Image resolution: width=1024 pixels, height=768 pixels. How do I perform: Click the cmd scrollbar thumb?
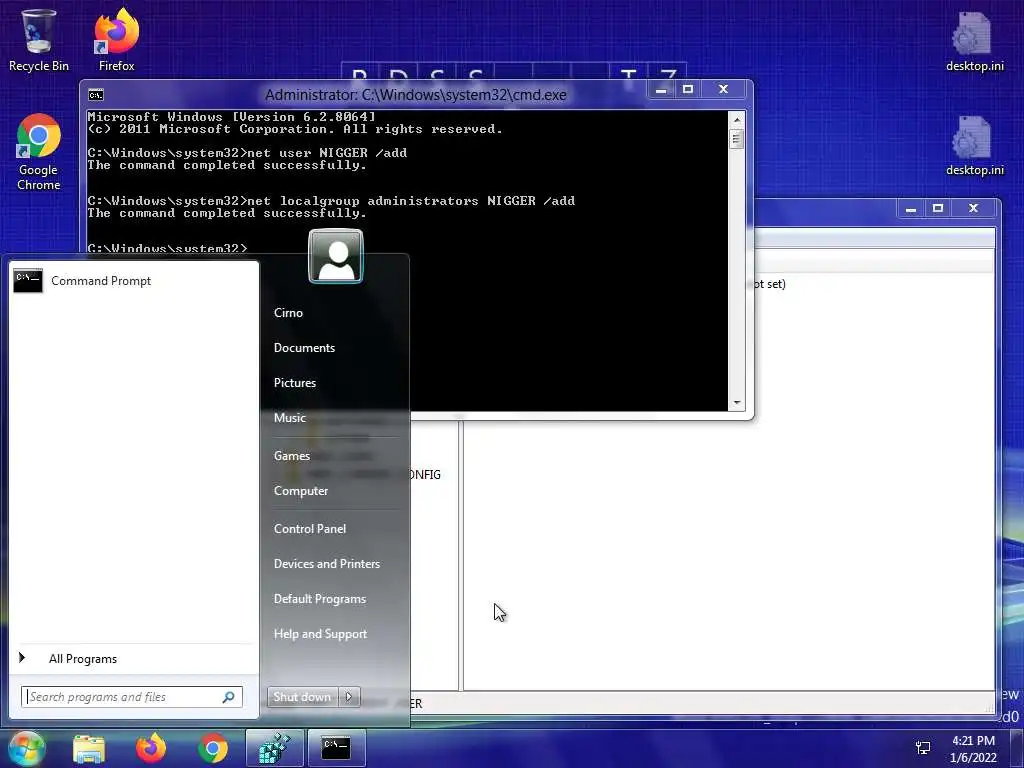pyautogui.click(x=737, y=139)
